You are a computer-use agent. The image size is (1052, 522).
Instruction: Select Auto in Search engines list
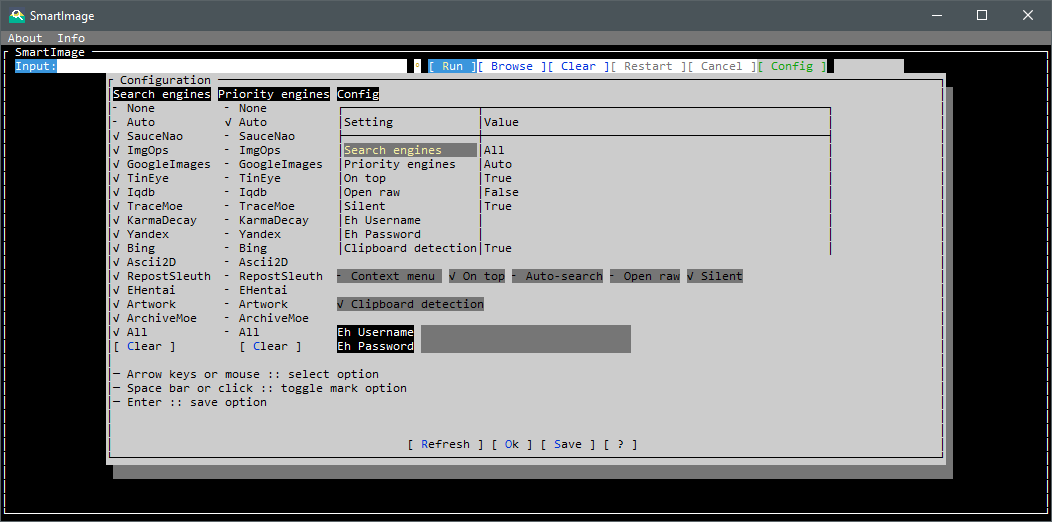pos(134,122)
